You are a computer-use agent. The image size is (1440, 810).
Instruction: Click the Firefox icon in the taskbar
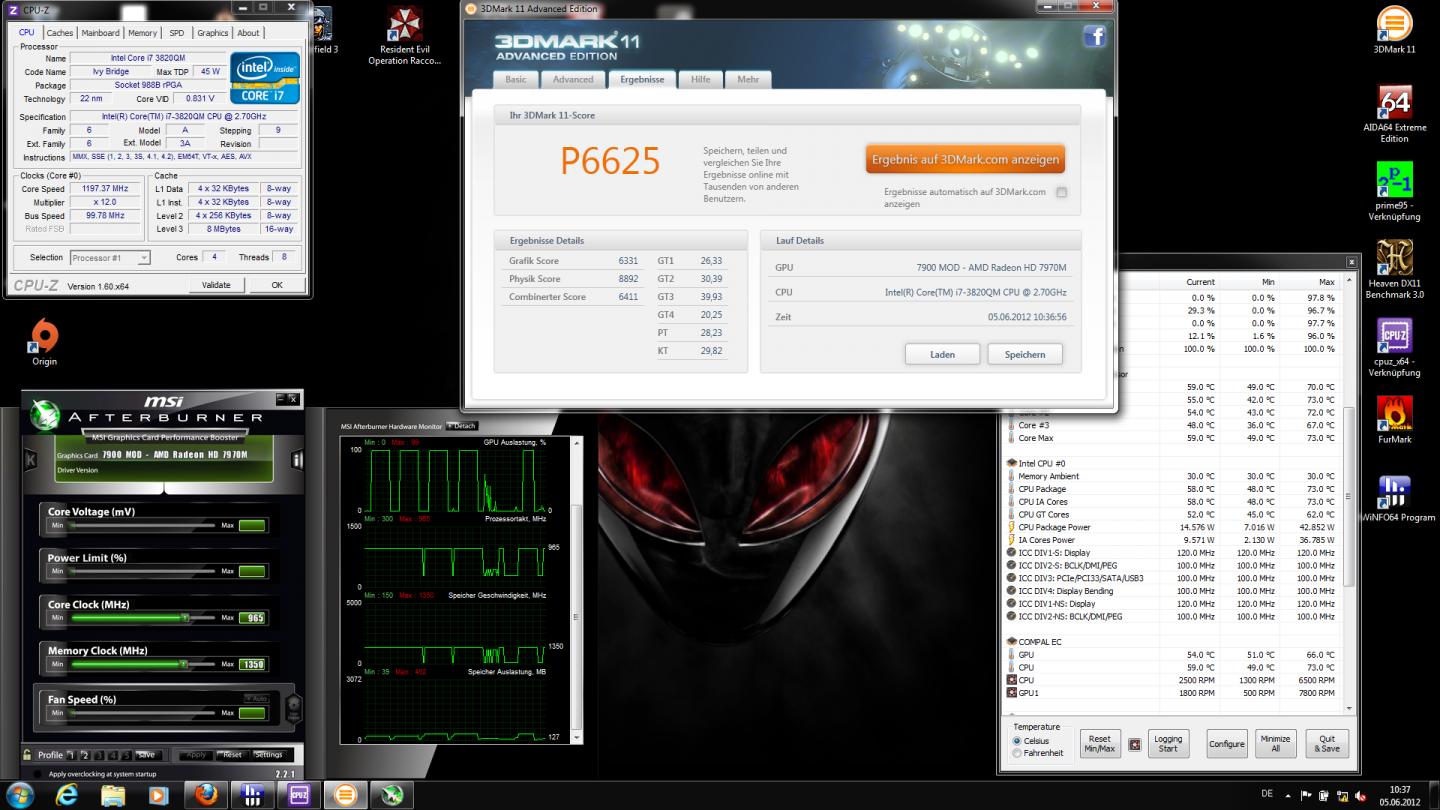coord(206,795)
